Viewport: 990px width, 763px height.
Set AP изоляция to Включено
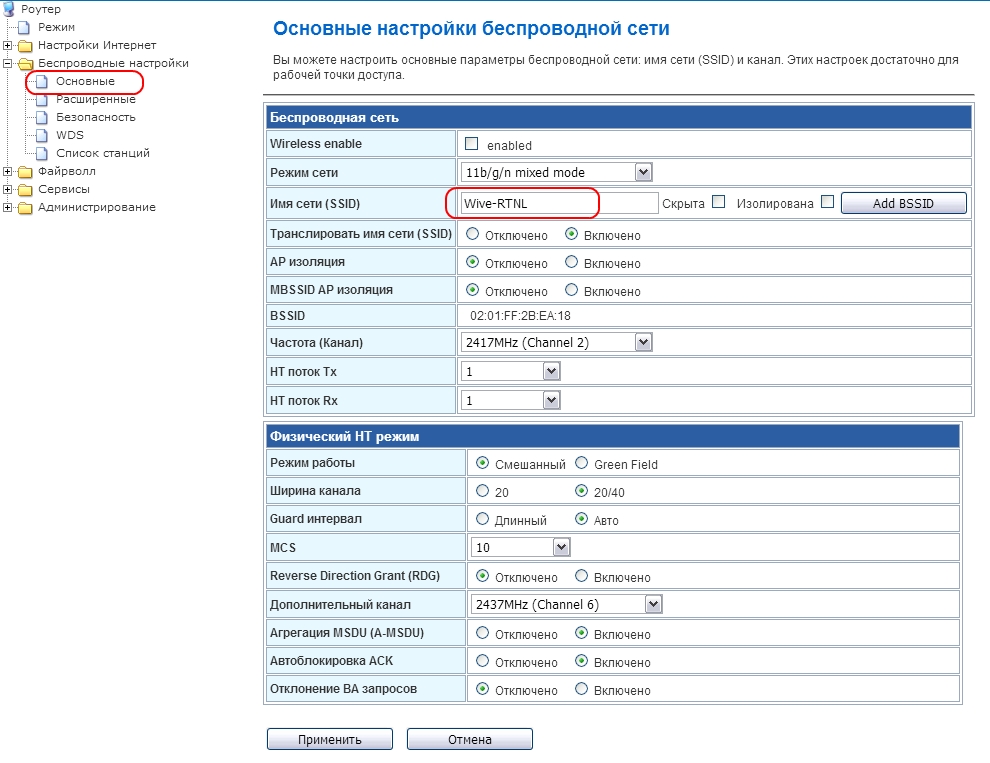(x=571, y=261)
